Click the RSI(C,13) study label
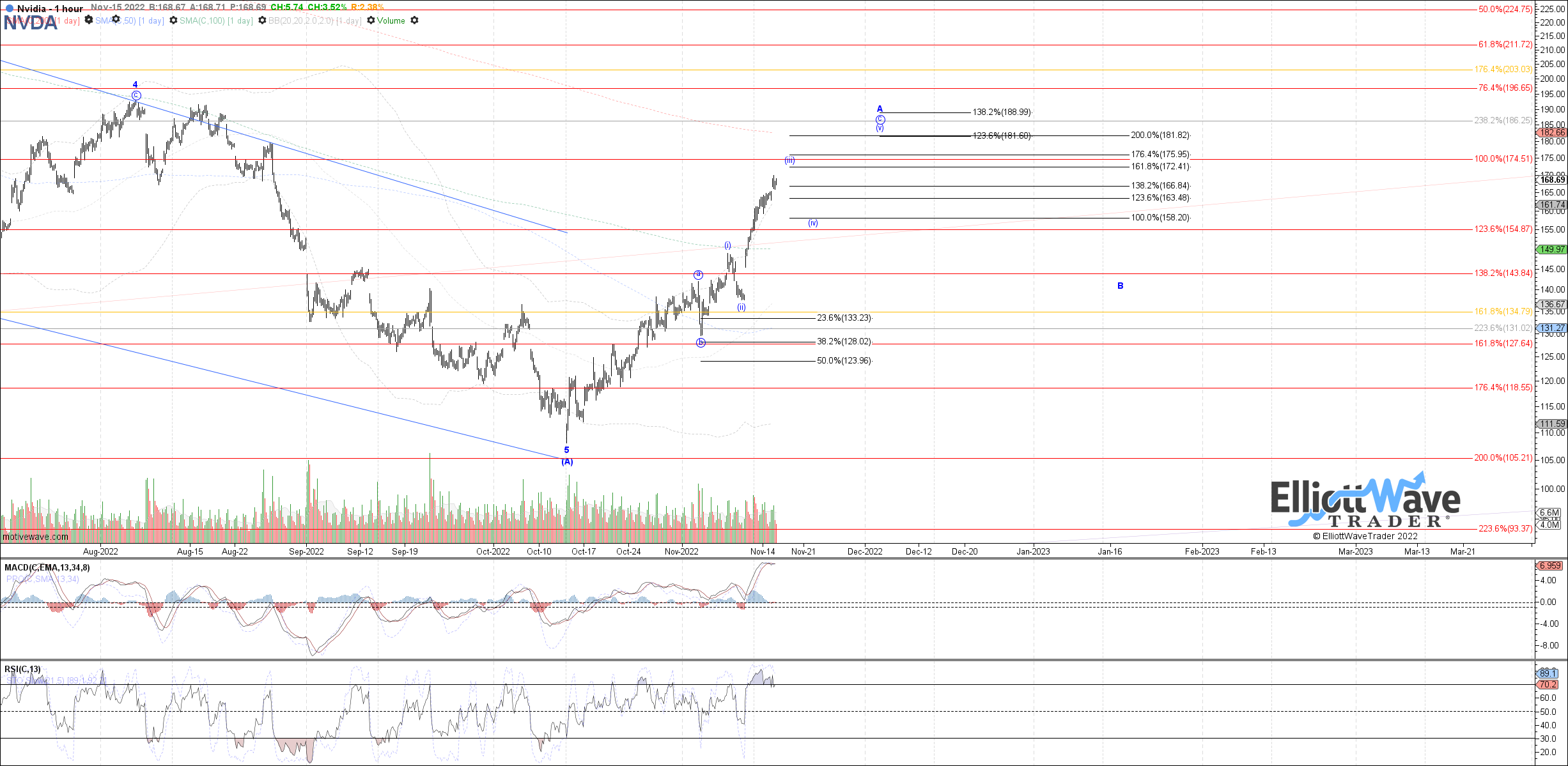Viewport: 1568px width, 766px height. point(22,669)
